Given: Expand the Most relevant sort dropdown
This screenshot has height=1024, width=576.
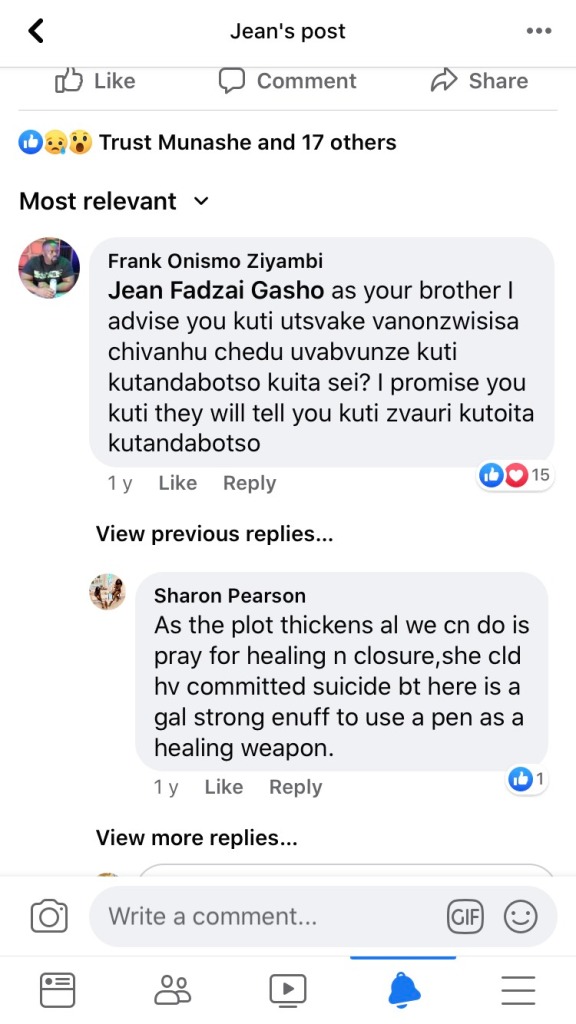Looking at the screenshot, I should (x=114, y=201).
